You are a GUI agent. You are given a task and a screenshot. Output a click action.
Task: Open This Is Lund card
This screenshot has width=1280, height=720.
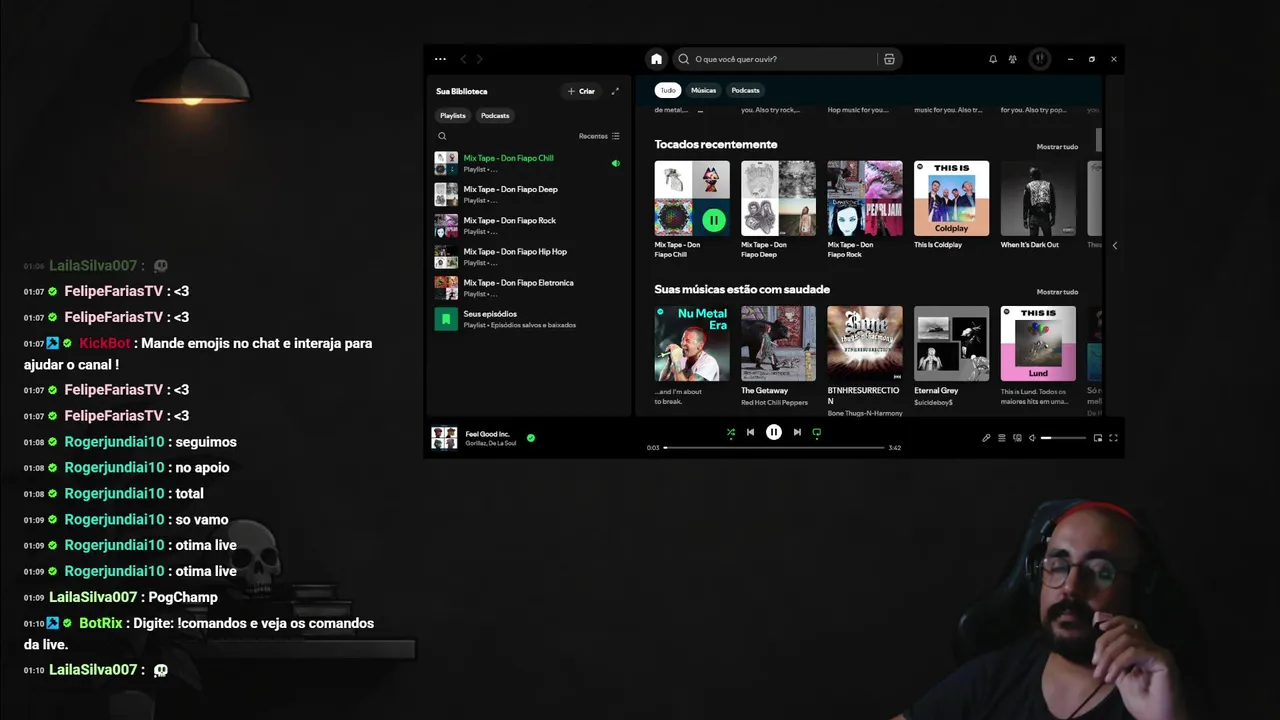coord(1038,355)
